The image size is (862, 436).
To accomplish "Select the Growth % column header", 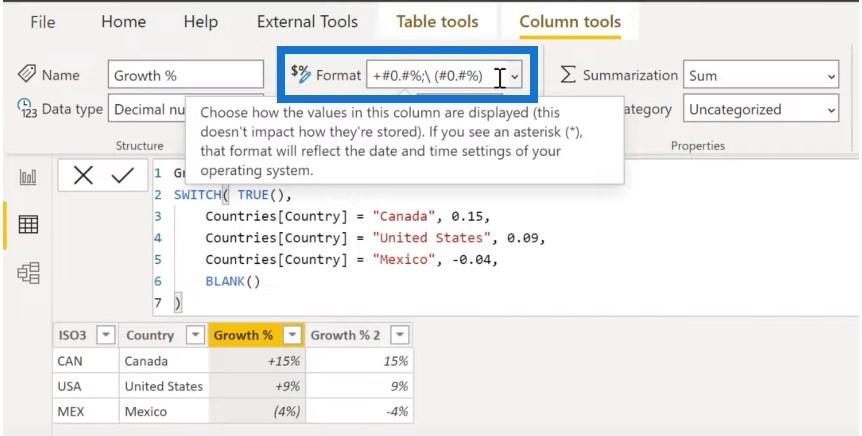I will (x=244, y=335).
